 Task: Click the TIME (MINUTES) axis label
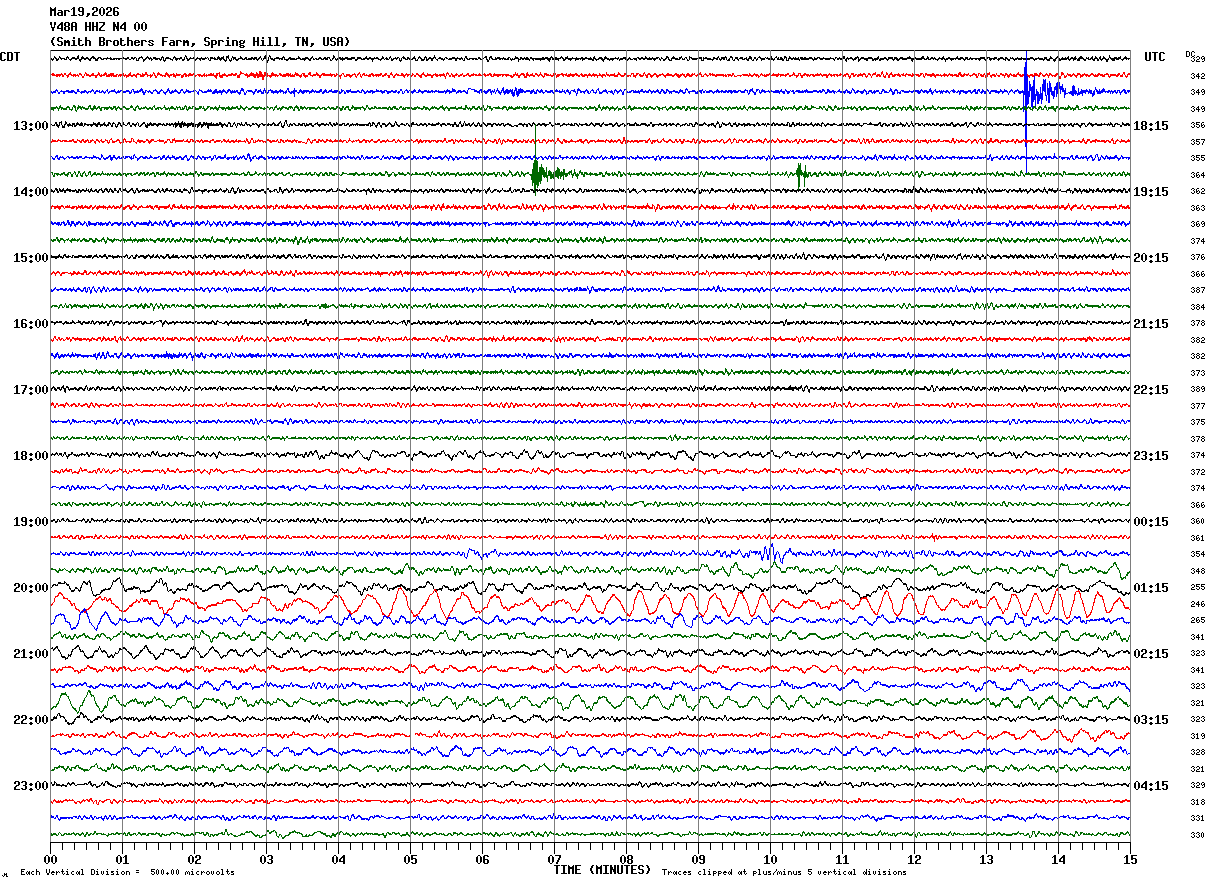[602, 870]
